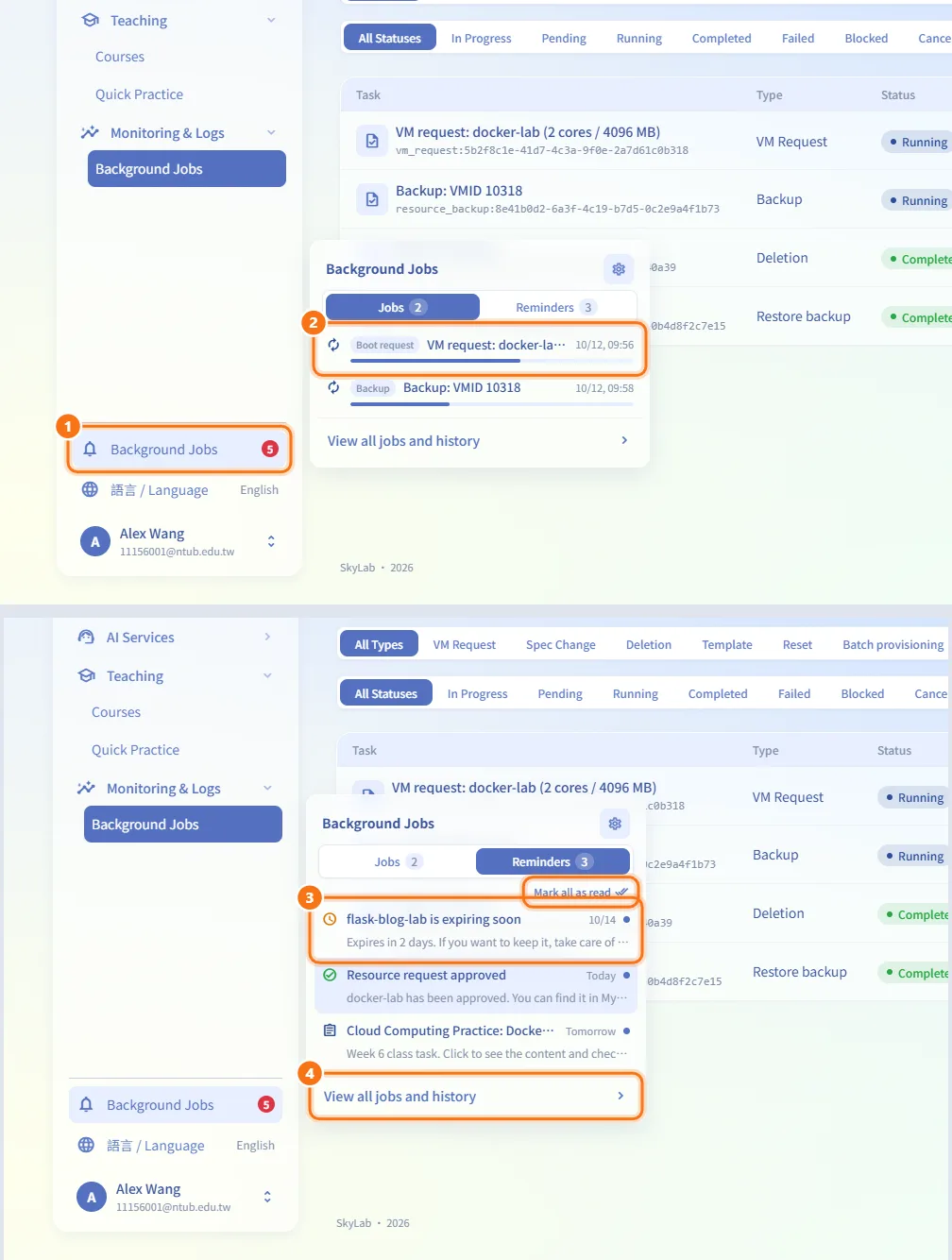
Task: Collapse Monitoring & Logs chevron in lower sidebar
Action: pos(267,788)
